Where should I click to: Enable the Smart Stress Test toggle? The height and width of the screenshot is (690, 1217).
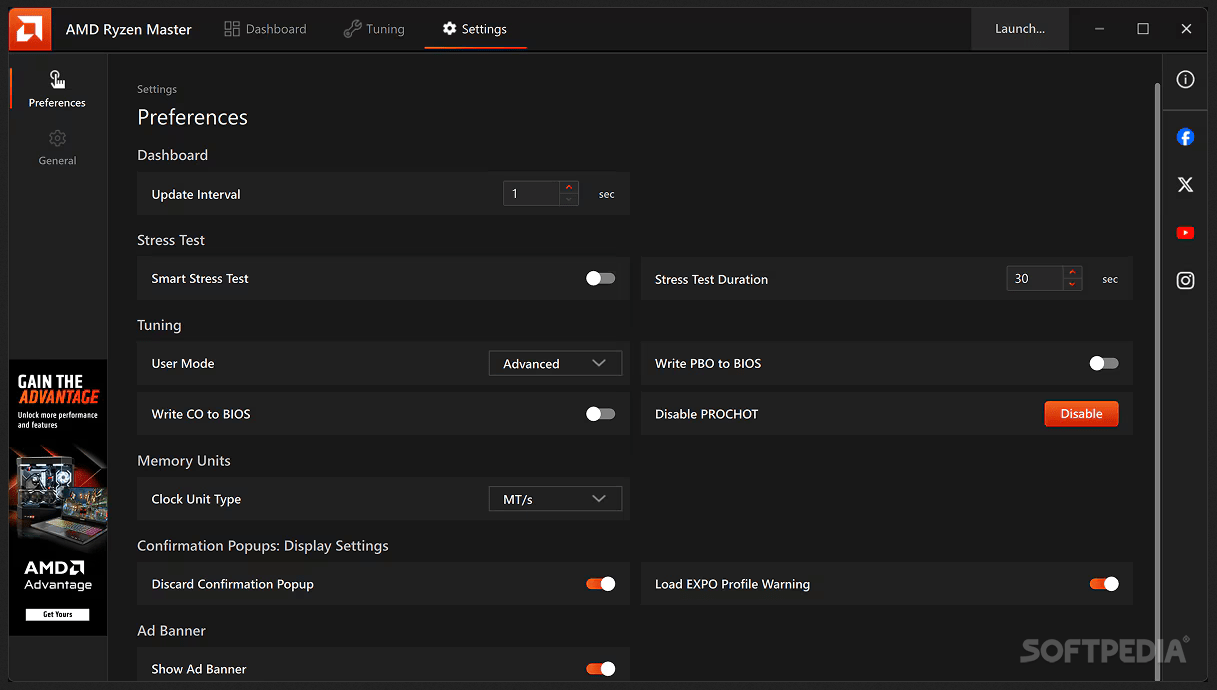tap(600, 278)
